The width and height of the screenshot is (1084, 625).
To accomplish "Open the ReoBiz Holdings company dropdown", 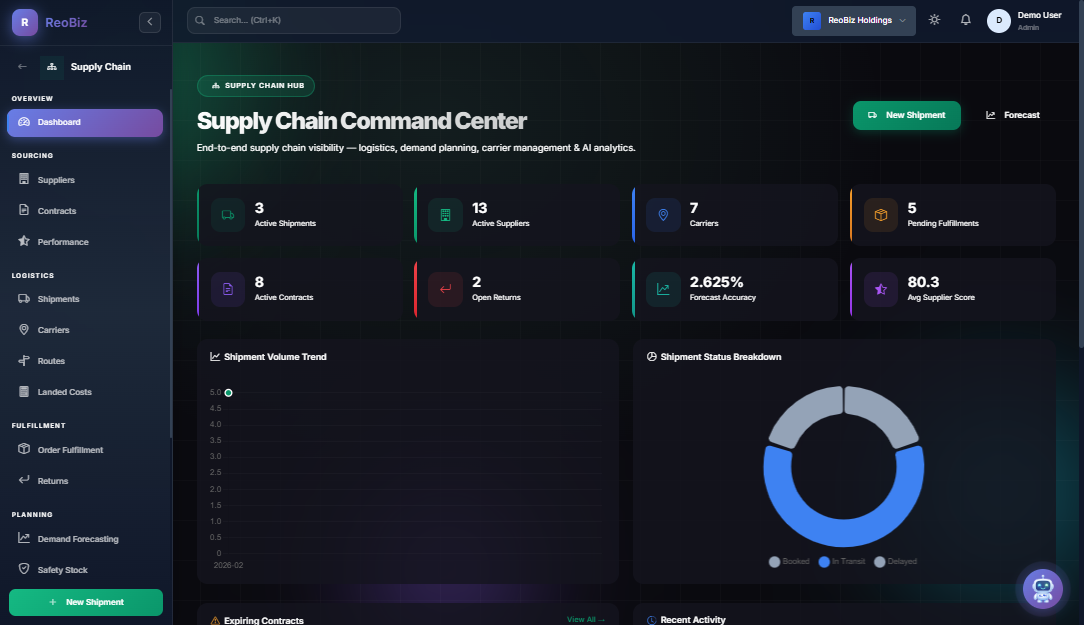I will [x=853, y=20].
